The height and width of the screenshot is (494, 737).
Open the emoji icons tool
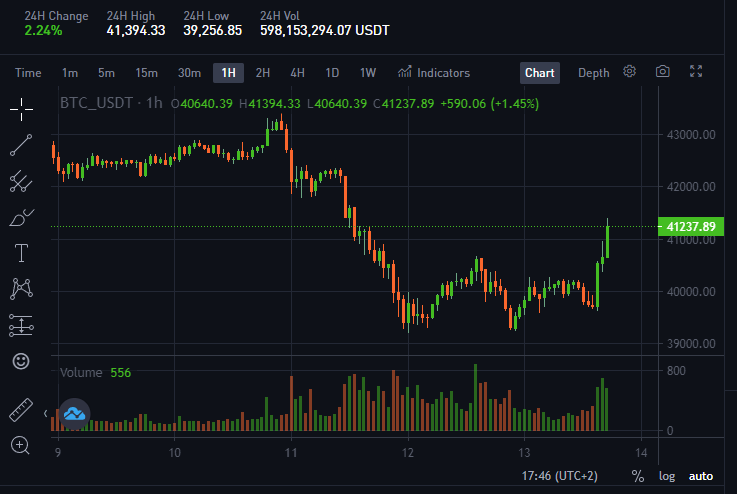click(x=21, y=361)
